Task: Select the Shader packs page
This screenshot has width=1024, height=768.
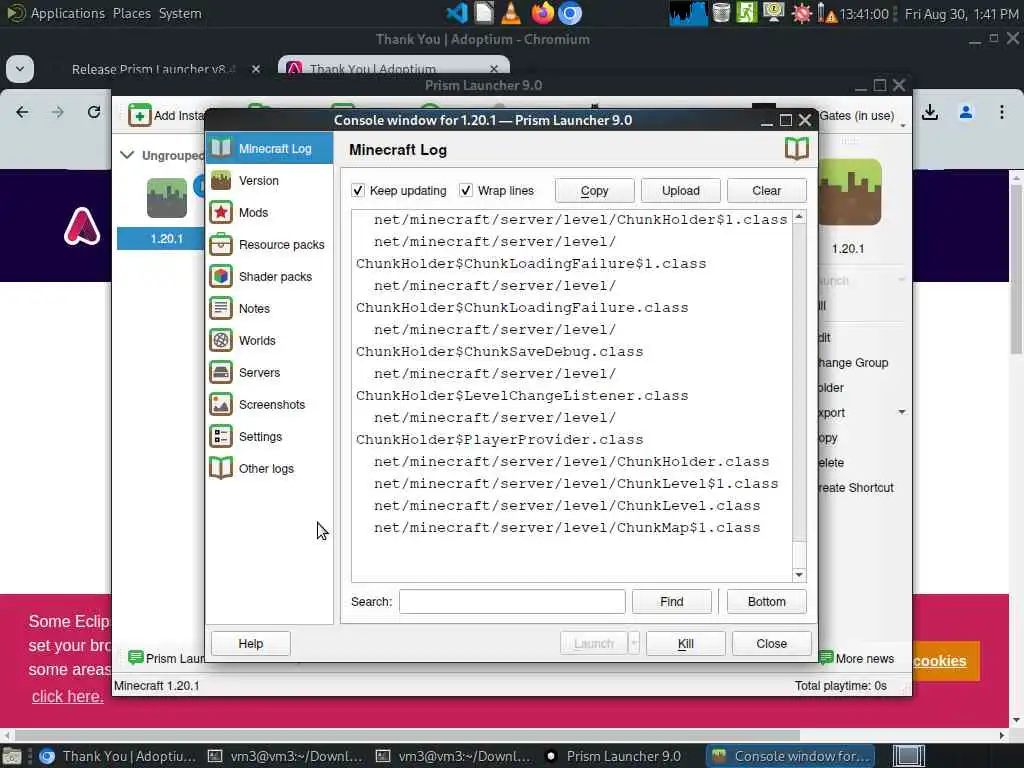Action: pyautogui.click(x=269, y=276)
